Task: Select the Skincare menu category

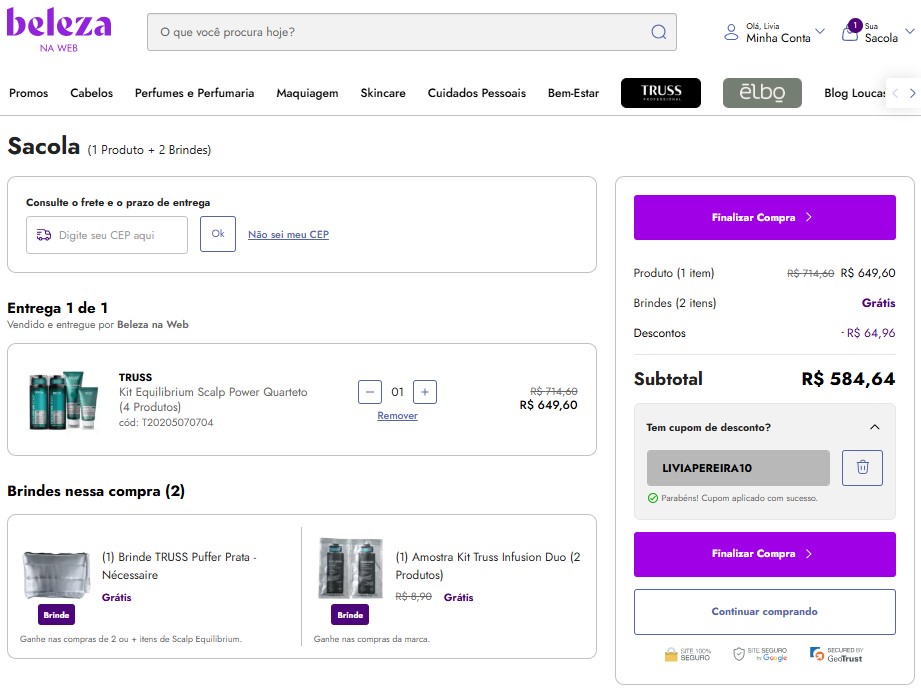Action: click(x=383, y=93)
